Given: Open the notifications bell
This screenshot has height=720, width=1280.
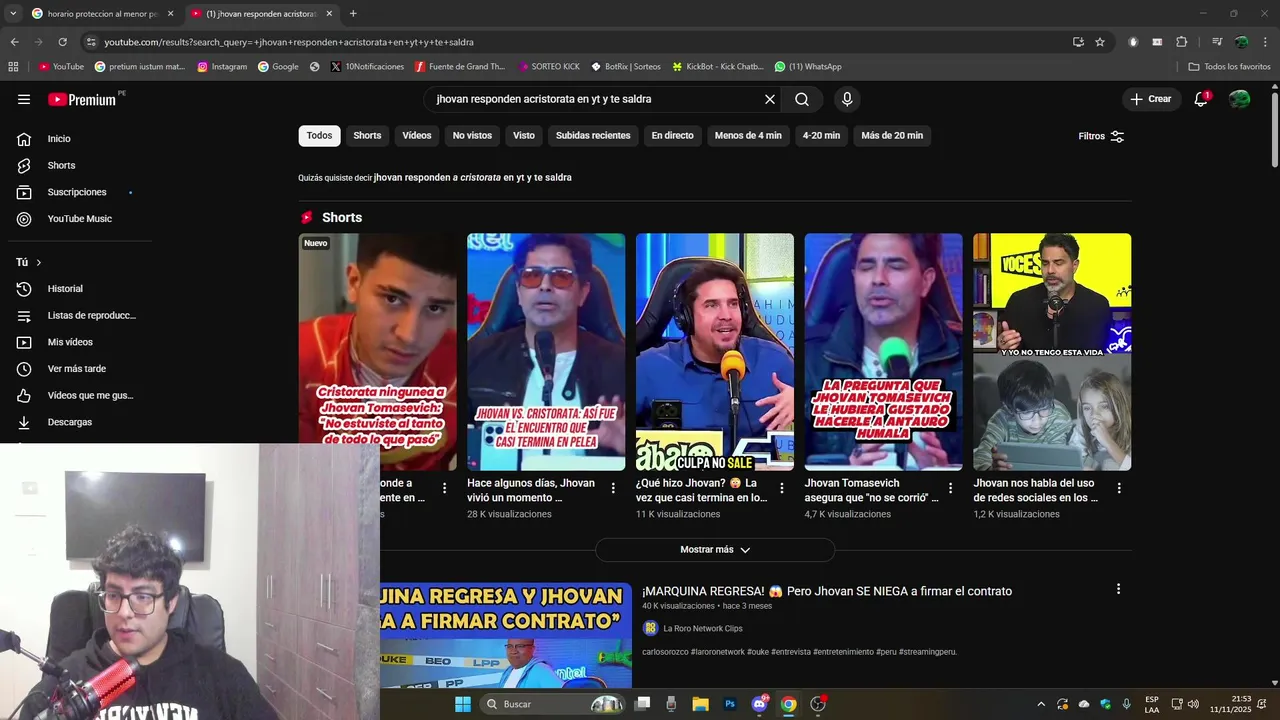Looking at the screenshot, I should point(1201,99).
